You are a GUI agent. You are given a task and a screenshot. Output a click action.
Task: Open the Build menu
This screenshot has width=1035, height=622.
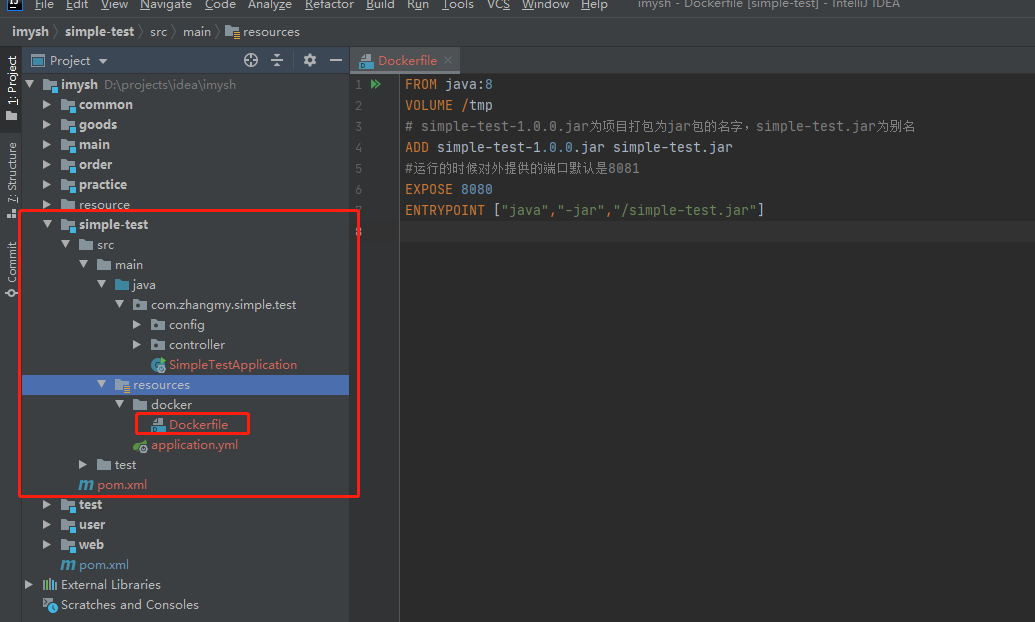tap(380, 5)
